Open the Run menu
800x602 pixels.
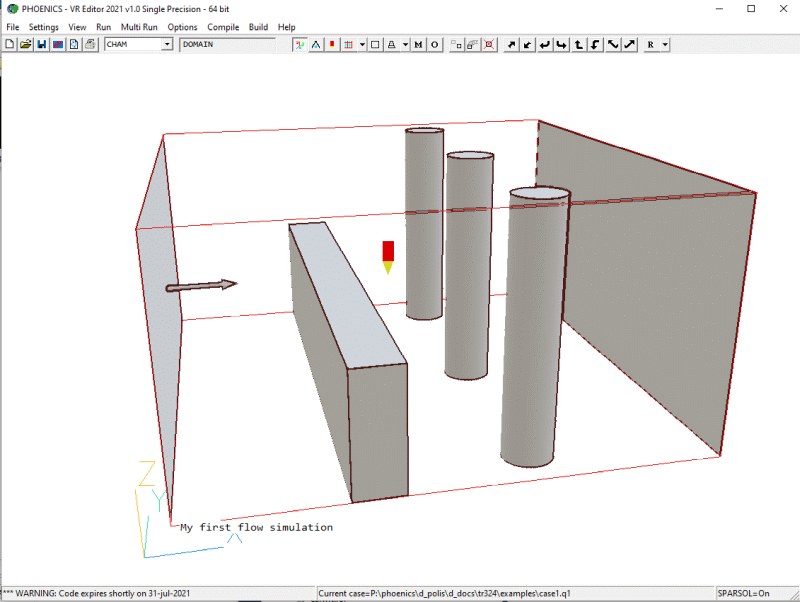[103, 27]
